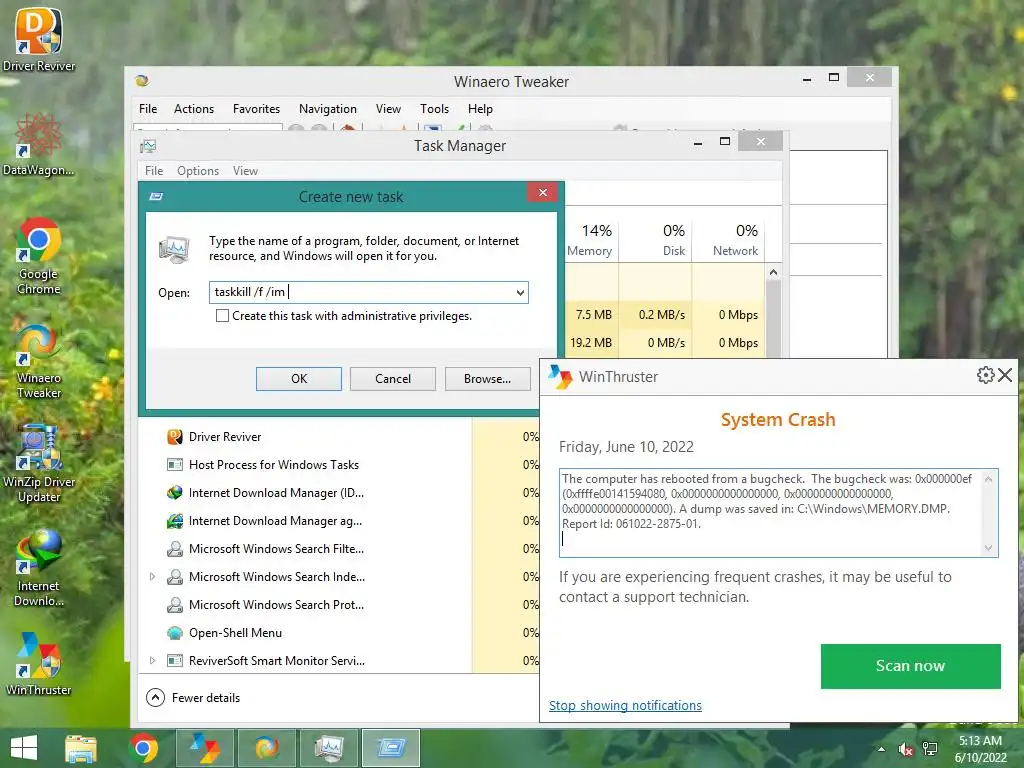Select the Internet Download Manager (ID... process
Viewport: 1024px width, 768px height.
(339, 493)
